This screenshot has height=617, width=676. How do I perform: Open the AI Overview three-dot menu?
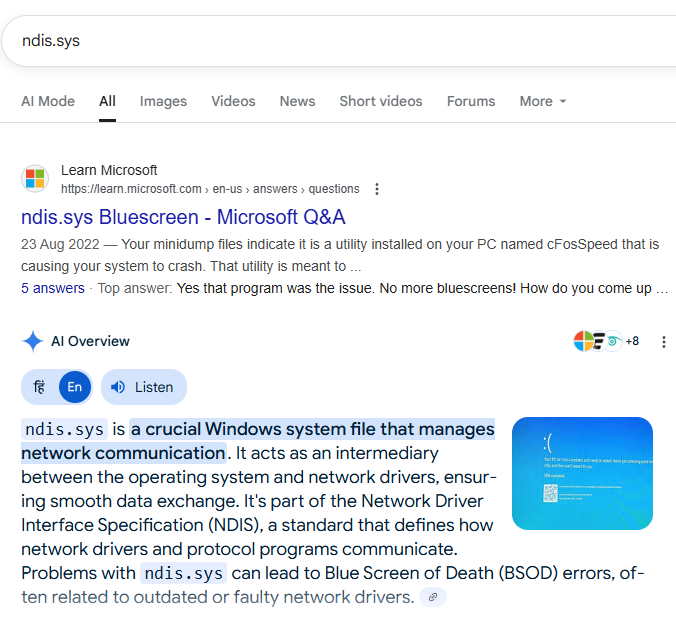click(x=663, y=342)
